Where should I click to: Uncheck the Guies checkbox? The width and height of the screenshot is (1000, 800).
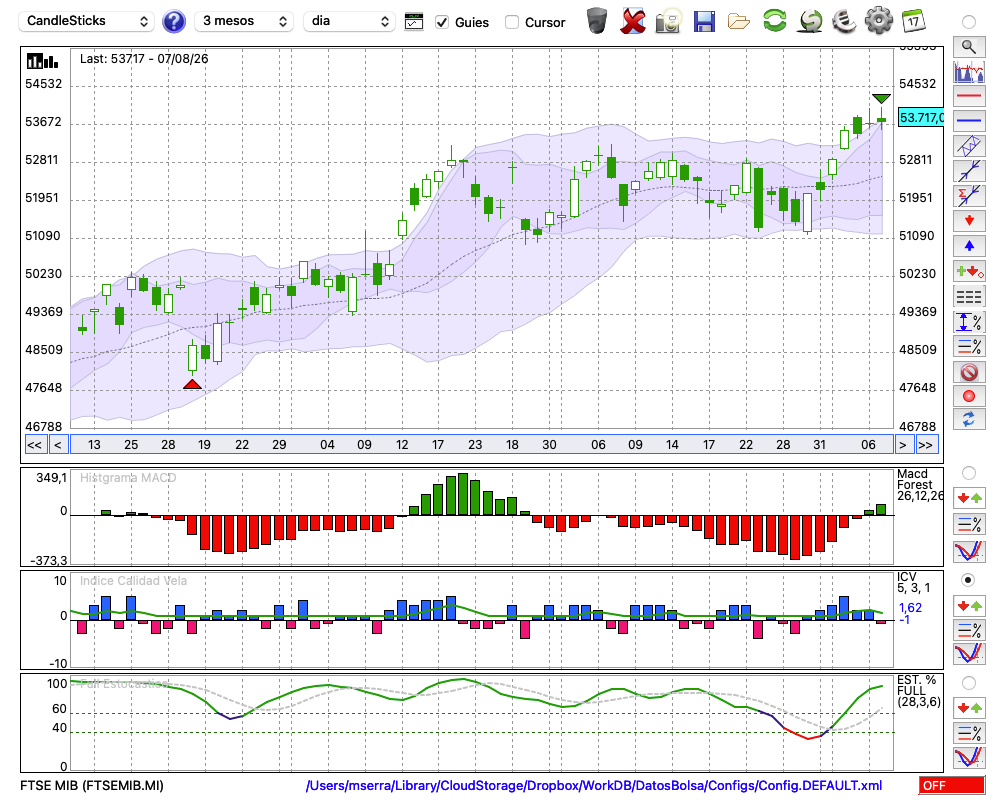pyautogui.click(x=441, y=22)
